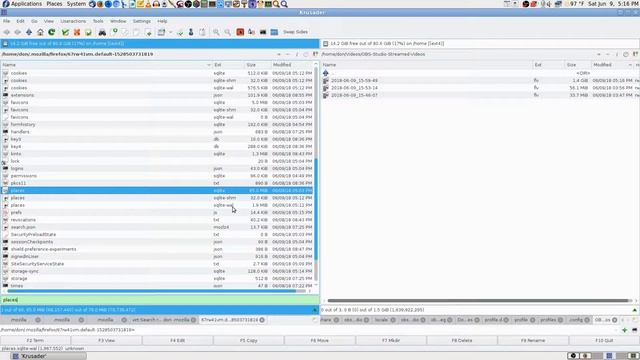Select the 2018-06-09_15-46-07 video file
The height and width of the screenshot is (360, 640).
480,95
